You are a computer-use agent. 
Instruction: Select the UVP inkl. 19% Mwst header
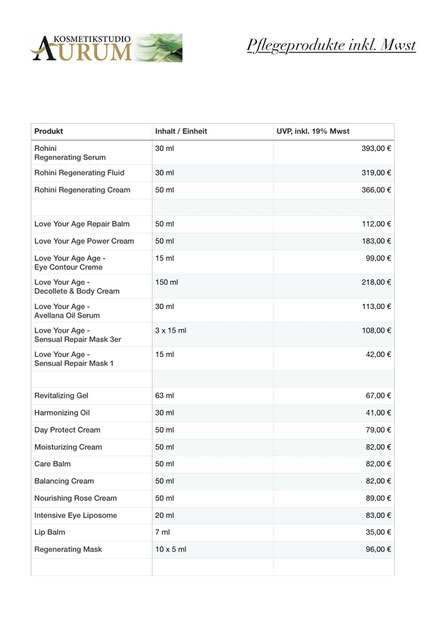[x=313, y=131]
